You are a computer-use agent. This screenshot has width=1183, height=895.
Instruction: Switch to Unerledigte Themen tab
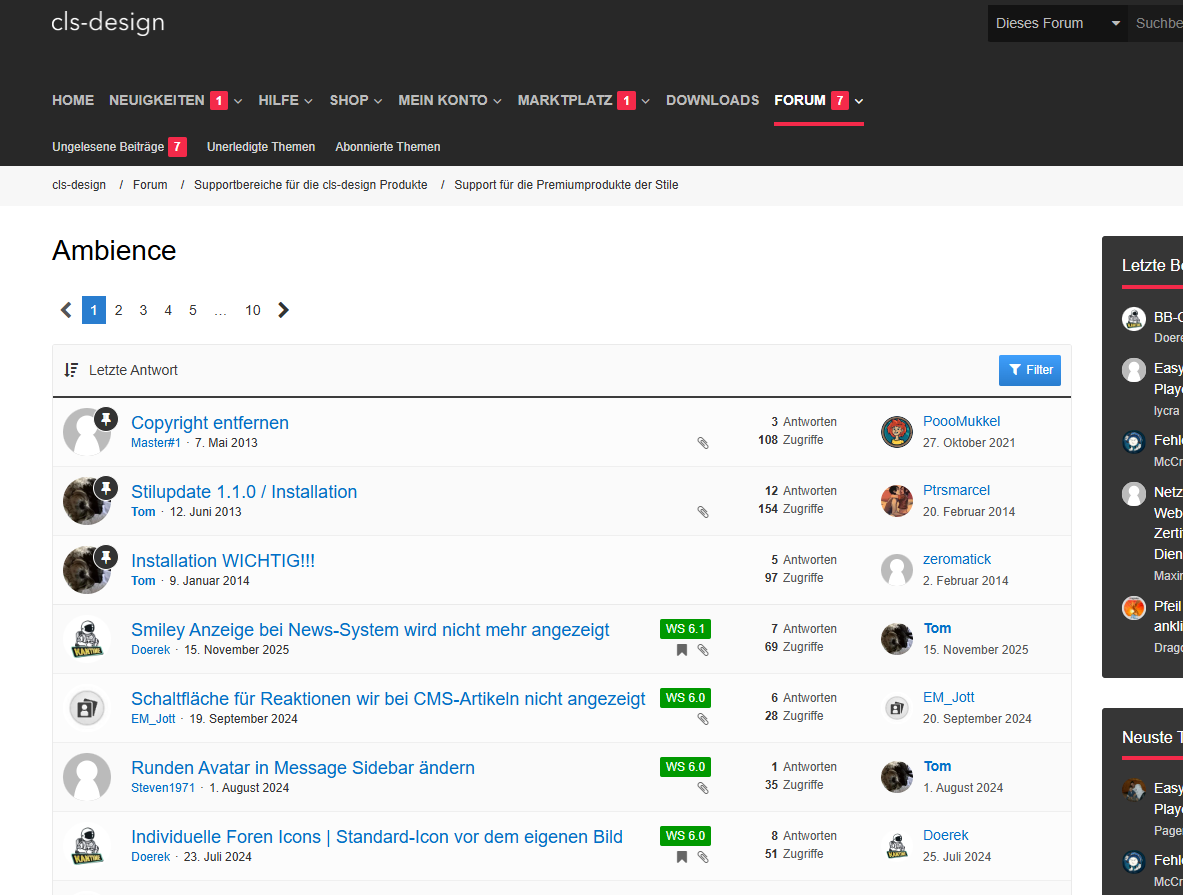(261, 147)
